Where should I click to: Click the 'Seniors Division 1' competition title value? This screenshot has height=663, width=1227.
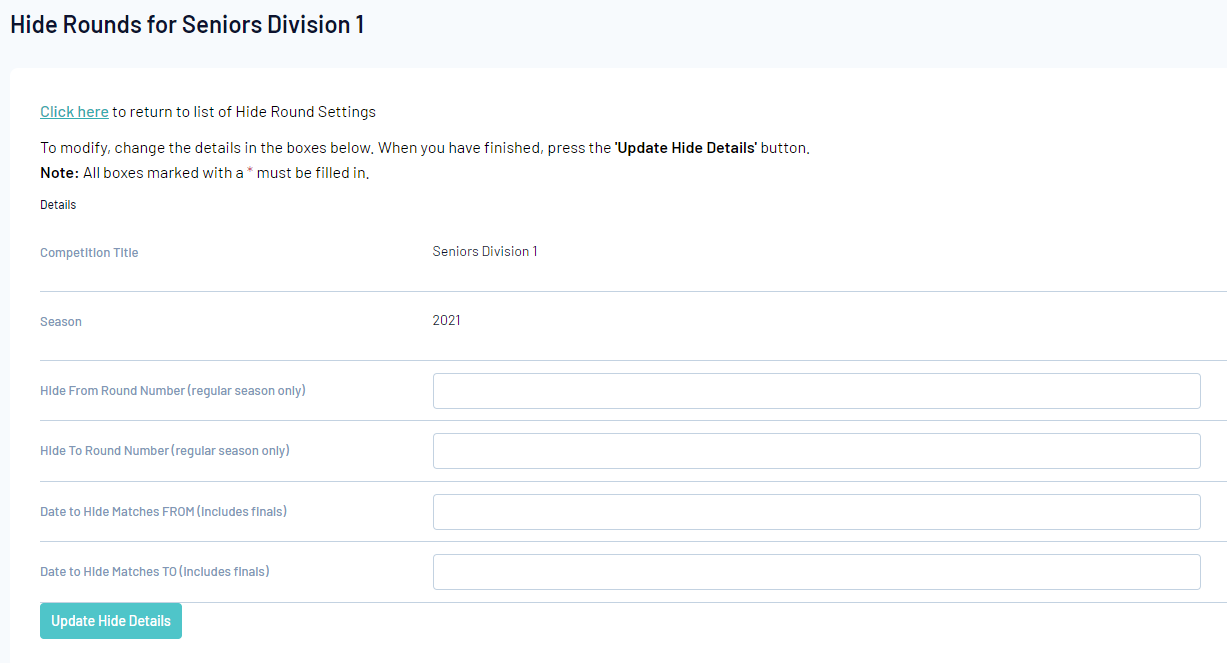pos(485,252)
